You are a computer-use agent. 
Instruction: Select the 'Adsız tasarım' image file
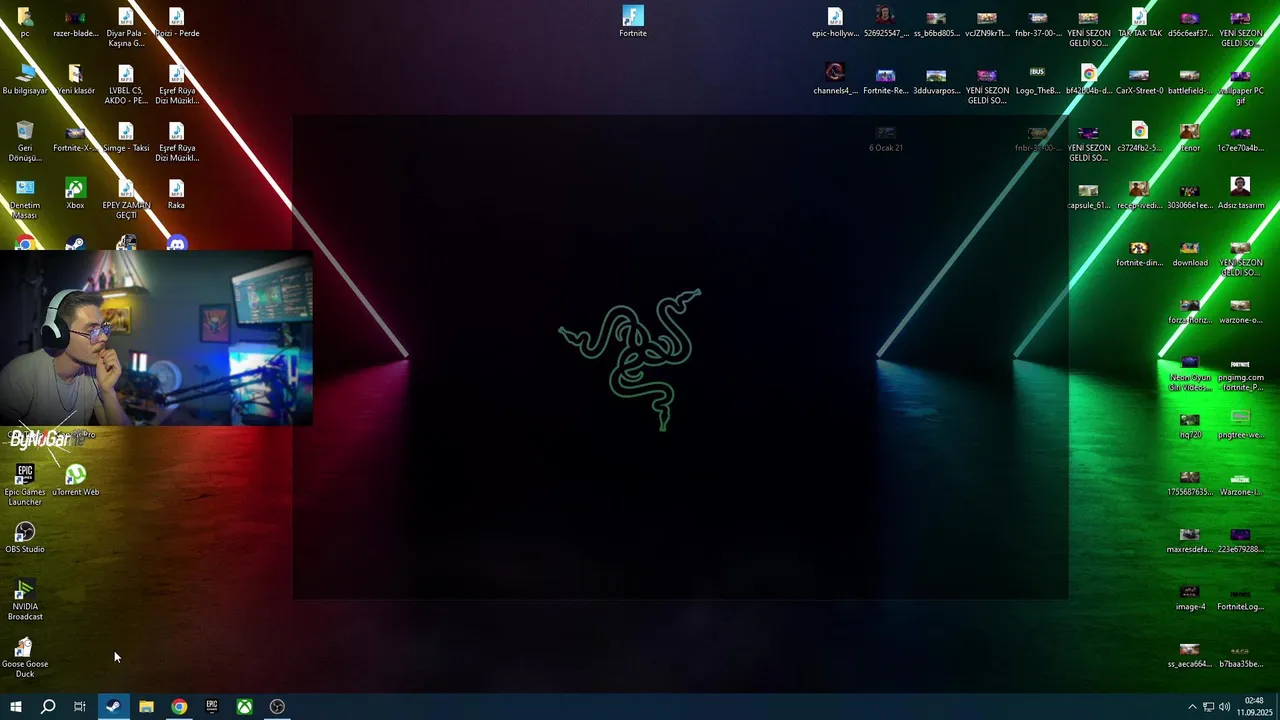1240,195
